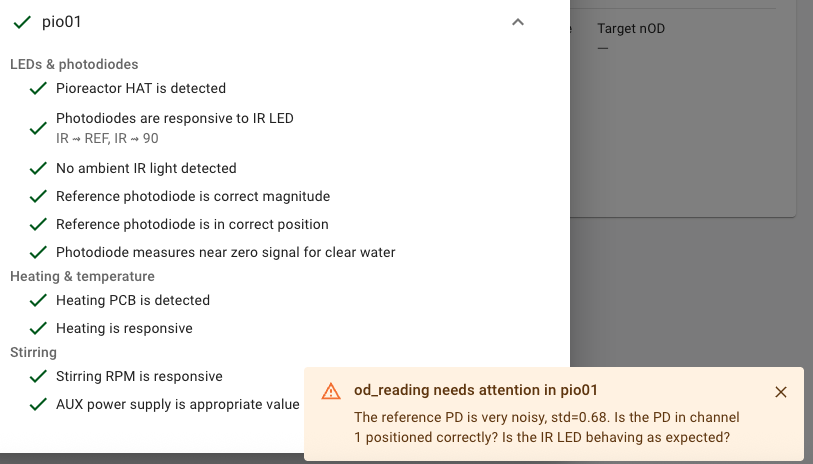Click checkmark for AUX power supply value
This screenshot has width=813, height=464.
point(39,404)
